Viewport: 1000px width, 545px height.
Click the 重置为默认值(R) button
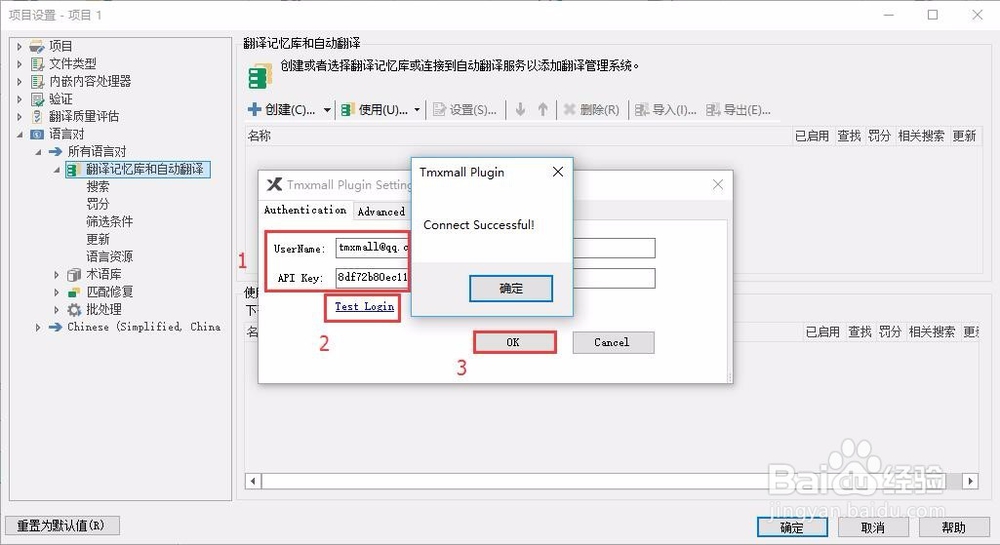pos(61,525)
